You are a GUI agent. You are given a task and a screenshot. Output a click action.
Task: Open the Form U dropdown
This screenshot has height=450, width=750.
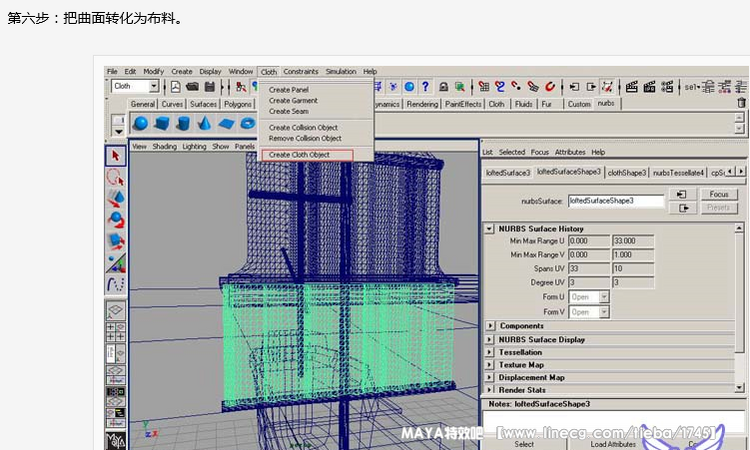tap(590, 297)
